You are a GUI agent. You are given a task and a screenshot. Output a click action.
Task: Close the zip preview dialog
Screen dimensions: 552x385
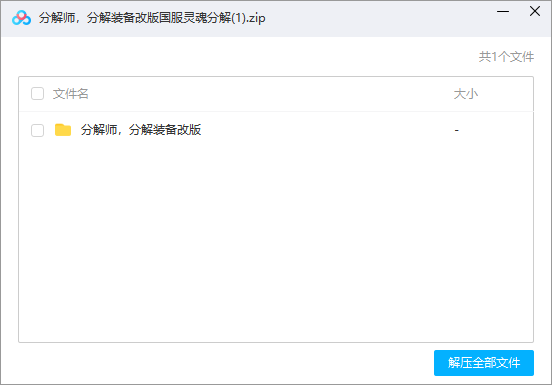point(535,11)
